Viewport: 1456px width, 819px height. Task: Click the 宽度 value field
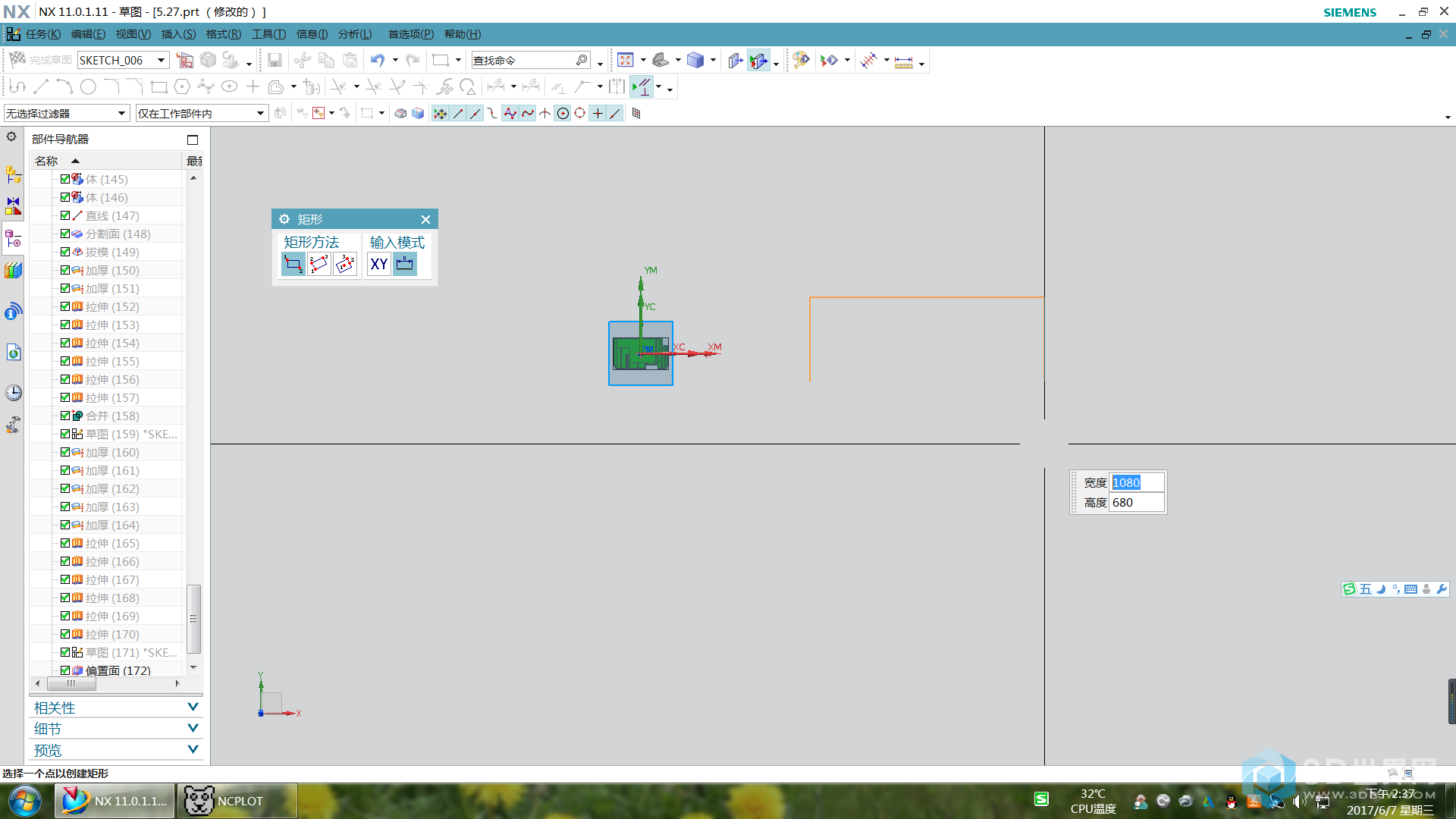(x=1136, y=482)
